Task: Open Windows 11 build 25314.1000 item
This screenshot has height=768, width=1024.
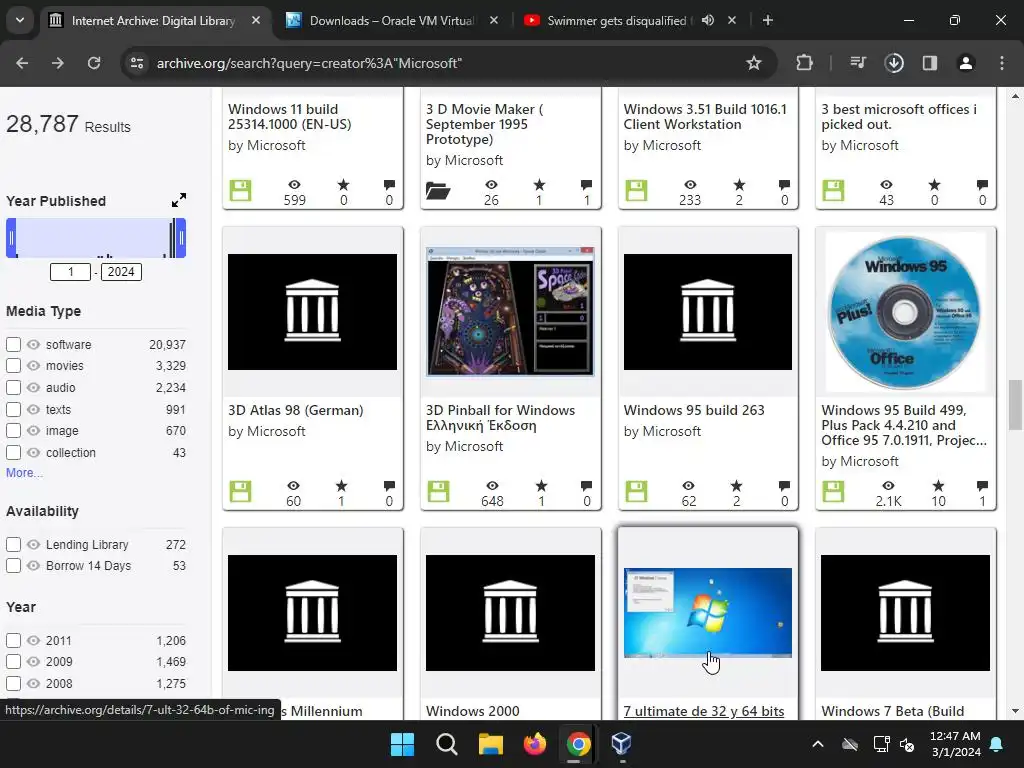Action: click(289, 117)
